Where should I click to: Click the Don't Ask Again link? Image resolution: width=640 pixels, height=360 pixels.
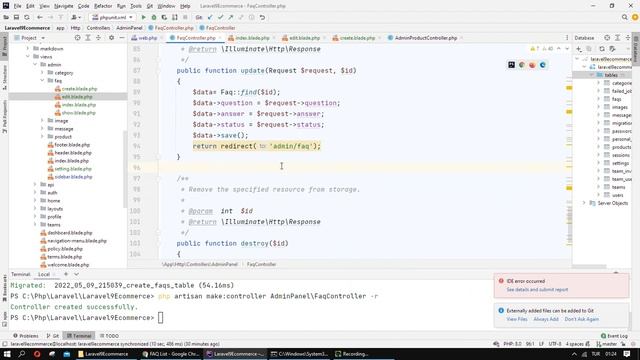tap(582, 319)
